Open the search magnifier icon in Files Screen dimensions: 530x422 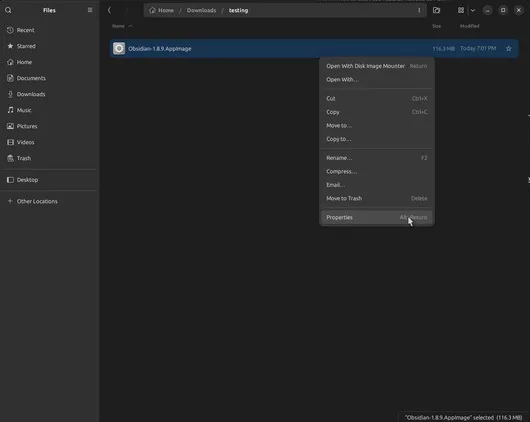(x=8, y=10)
